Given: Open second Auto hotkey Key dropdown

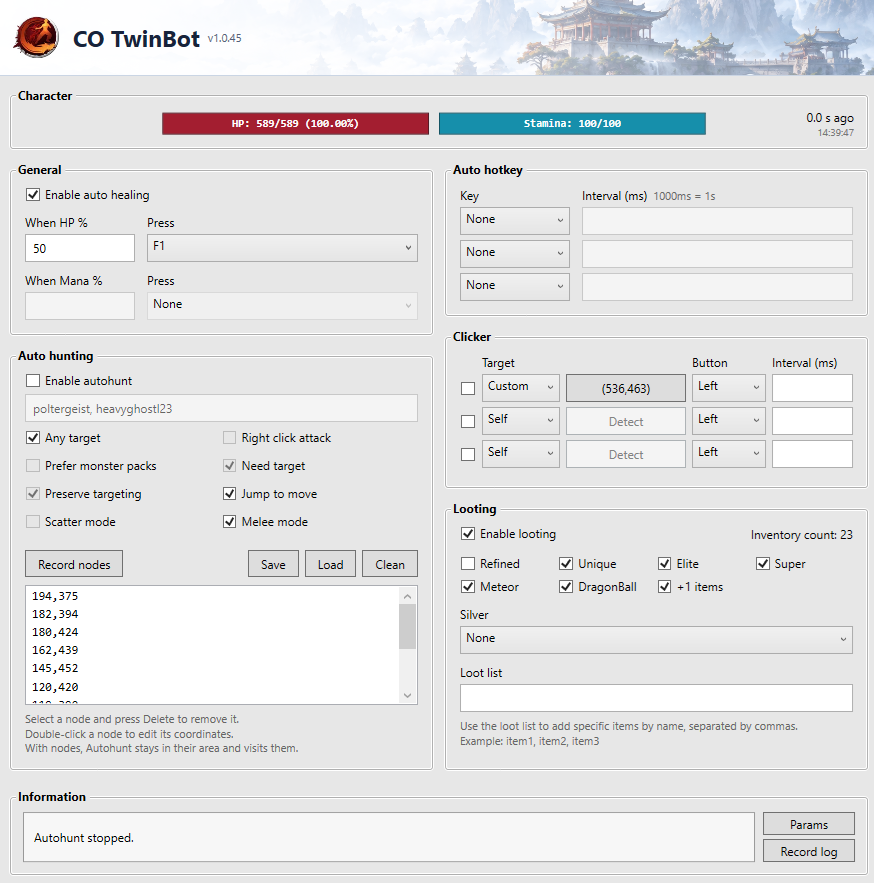Looking at the screenshot, I should pyautogui.click(x=515, y=253).
